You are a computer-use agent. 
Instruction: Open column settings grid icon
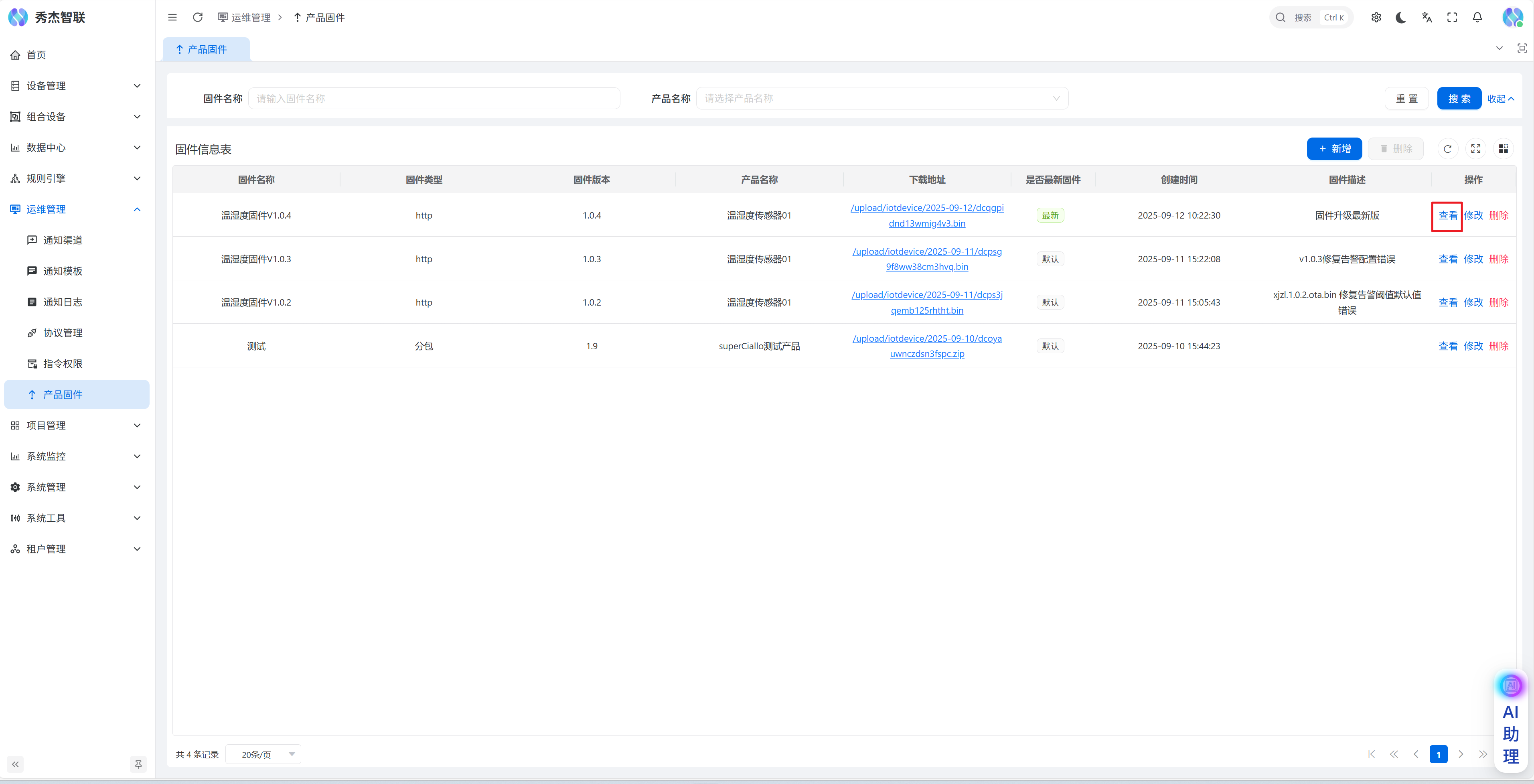click(x=1503, y=149)
